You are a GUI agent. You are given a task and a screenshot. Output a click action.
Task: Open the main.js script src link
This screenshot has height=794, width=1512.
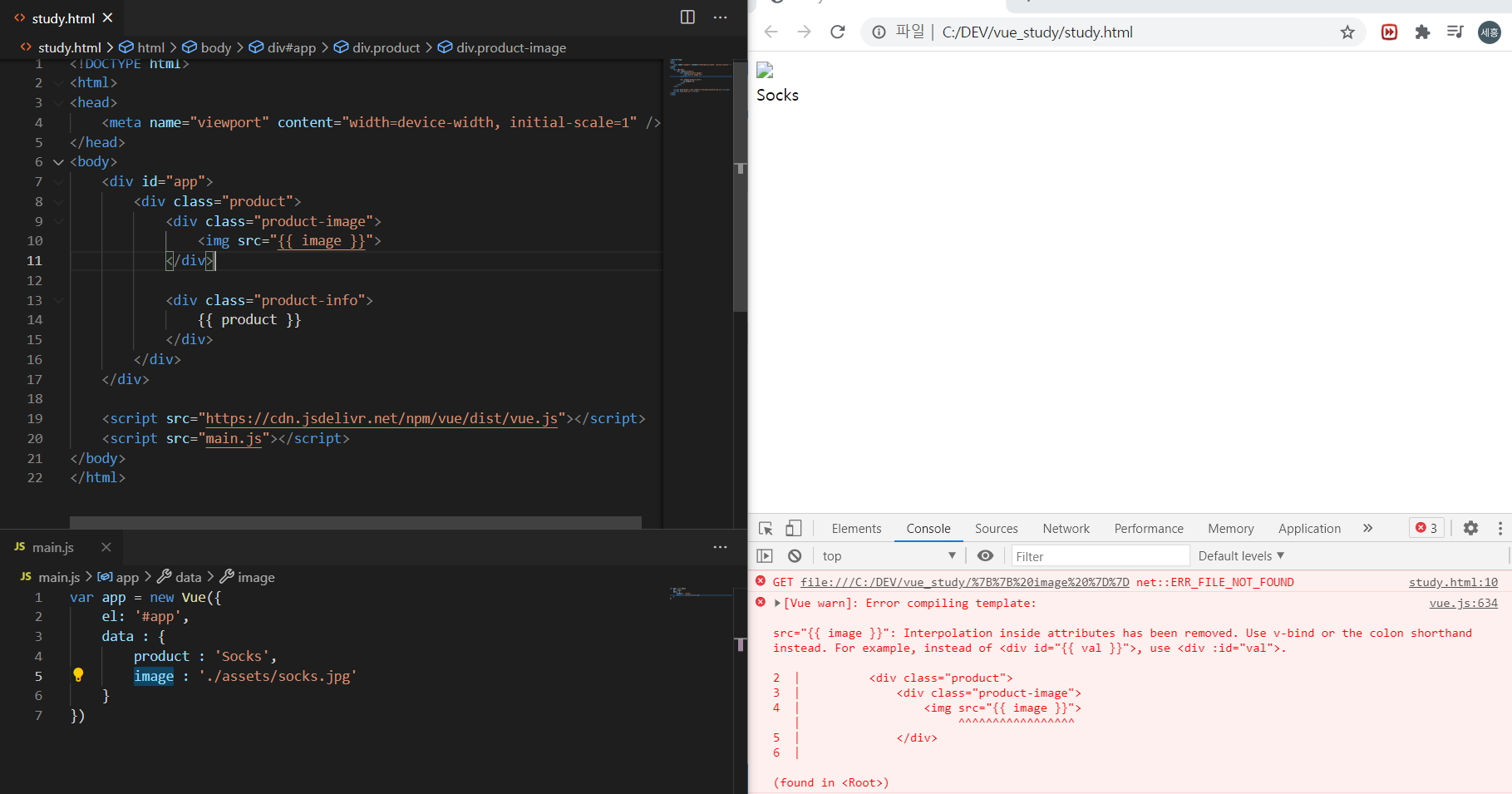point(234,439)
